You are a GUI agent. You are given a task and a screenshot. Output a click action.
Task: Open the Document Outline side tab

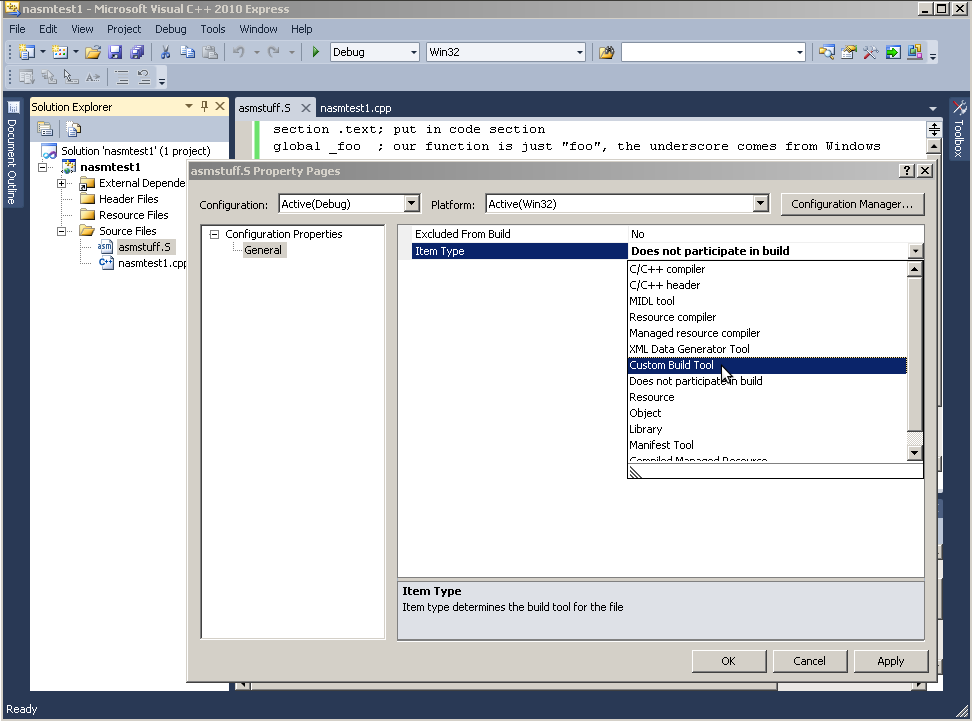pyautogui.click(x=12, y=153)
